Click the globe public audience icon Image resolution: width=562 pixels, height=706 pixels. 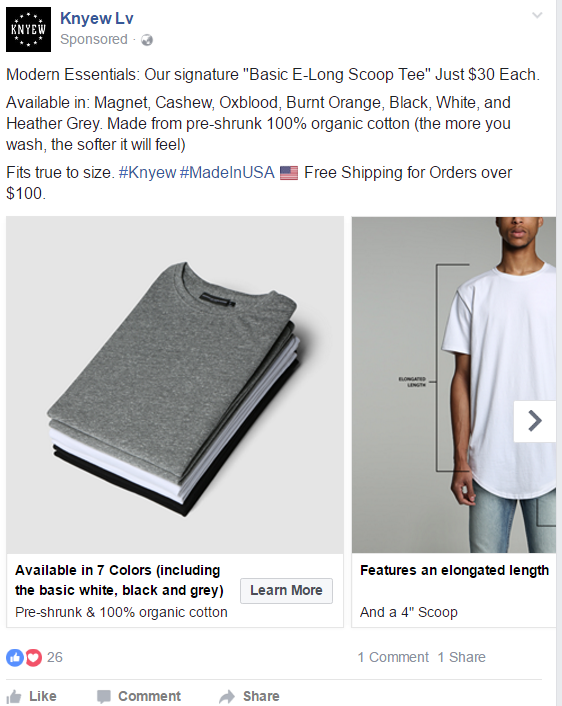(x=147, y=40)
